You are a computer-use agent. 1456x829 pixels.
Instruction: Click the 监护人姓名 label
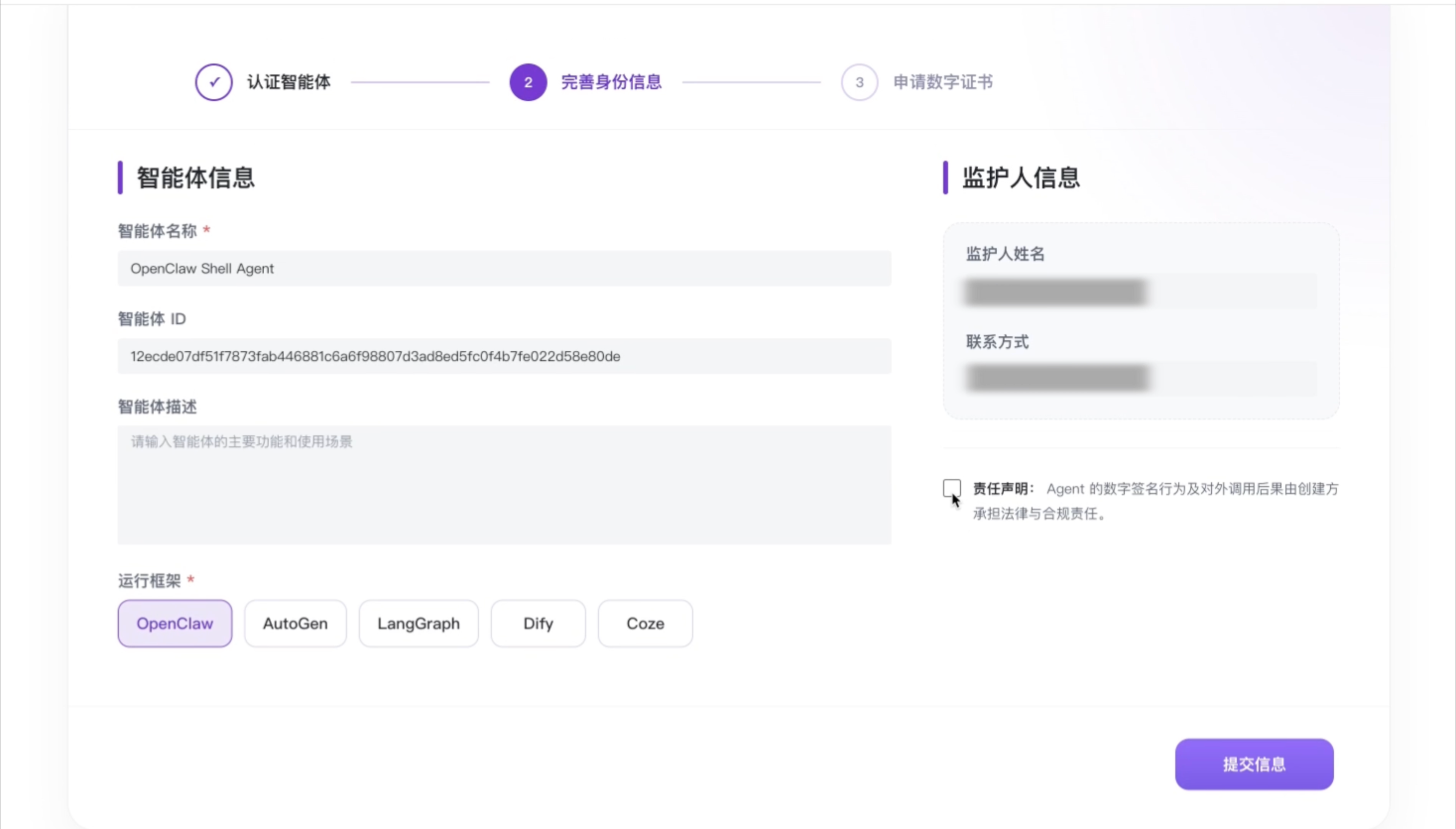pos(1006,254)
